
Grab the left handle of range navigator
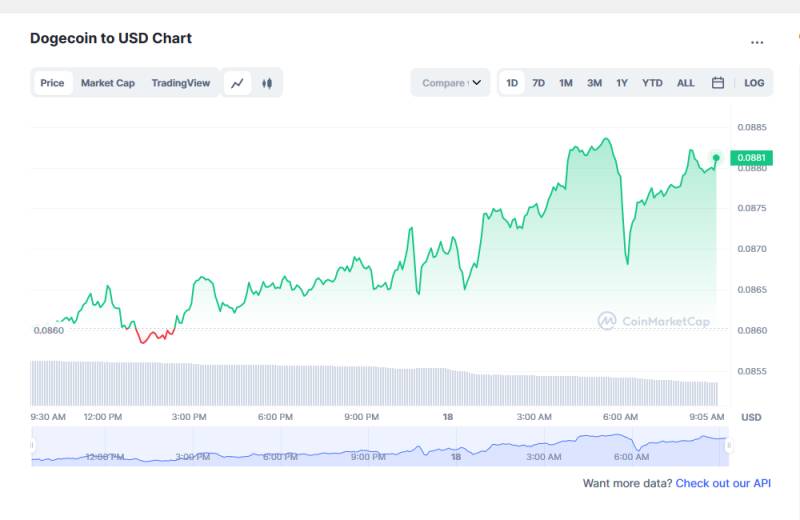(x=32, y=445)
